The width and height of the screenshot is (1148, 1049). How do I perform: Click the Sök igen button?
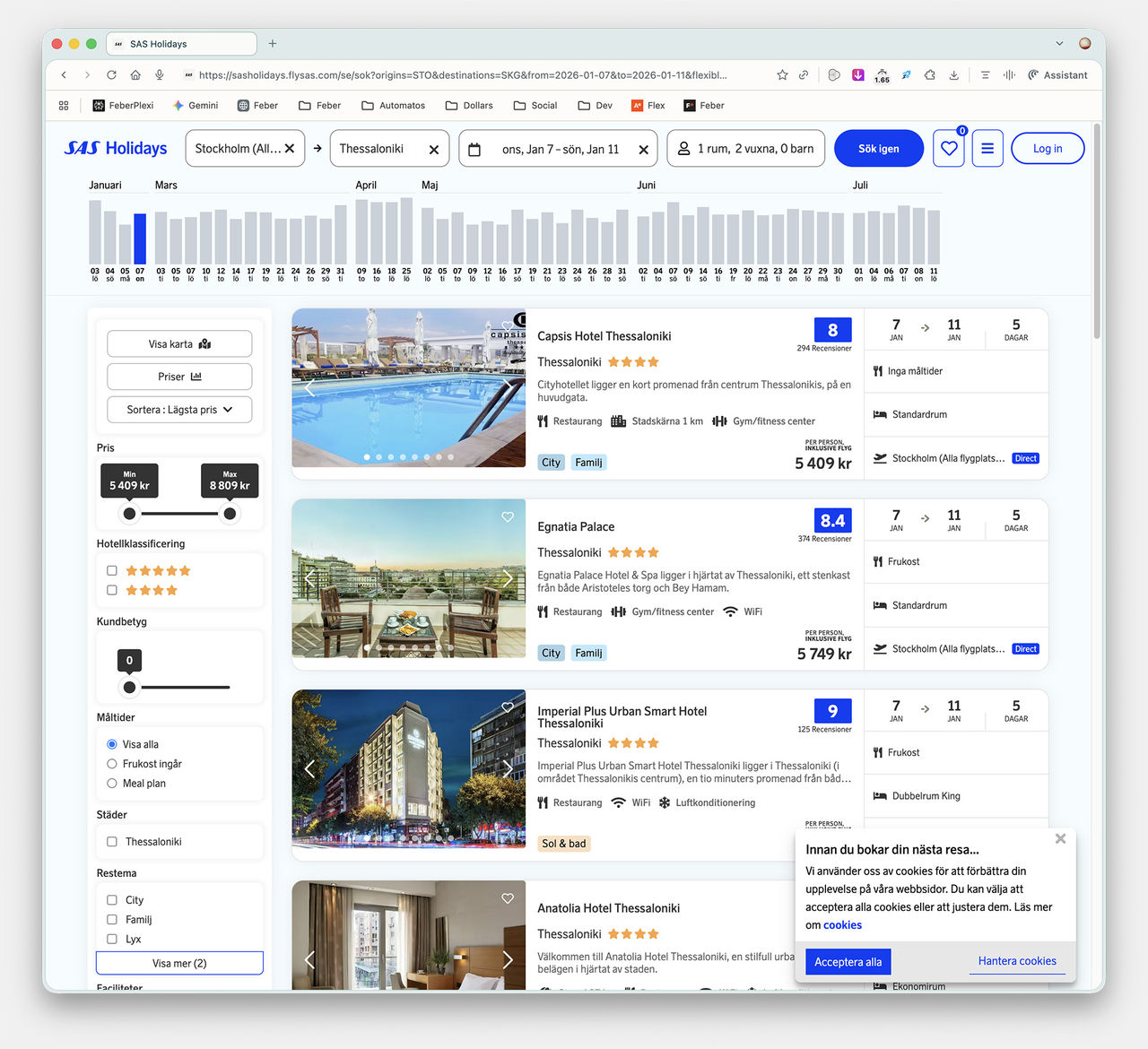(878, 149)
